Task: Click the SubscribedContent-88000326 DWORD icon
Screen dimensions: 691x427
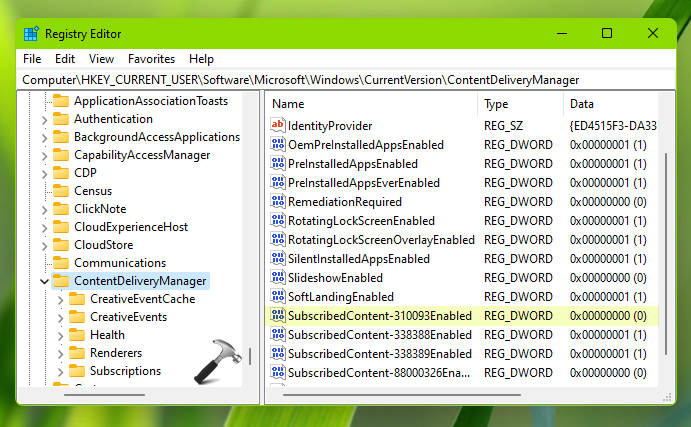Action: tap(278, 372)
